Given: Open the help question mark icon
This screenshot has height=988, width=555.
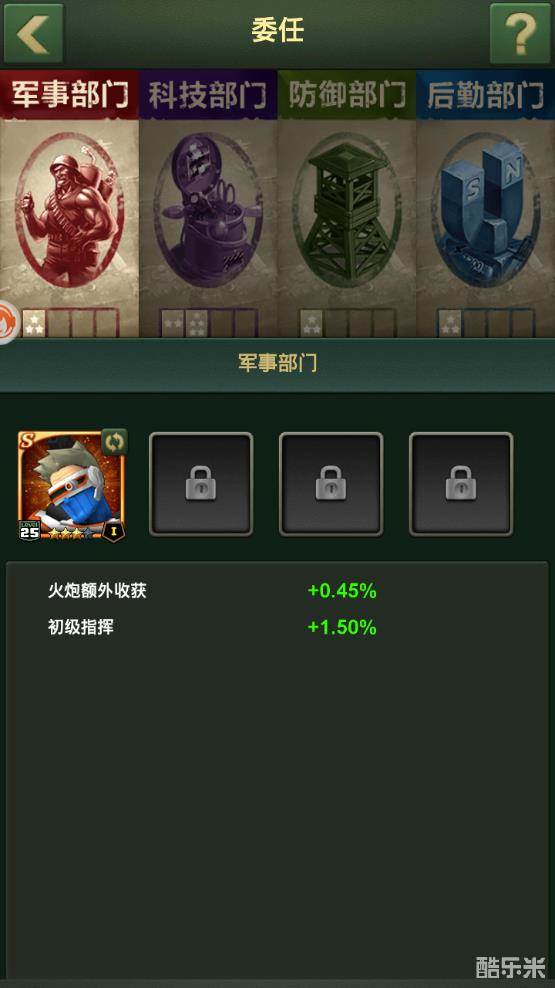Looking at the screenshot, I should [x=520, y=33].
